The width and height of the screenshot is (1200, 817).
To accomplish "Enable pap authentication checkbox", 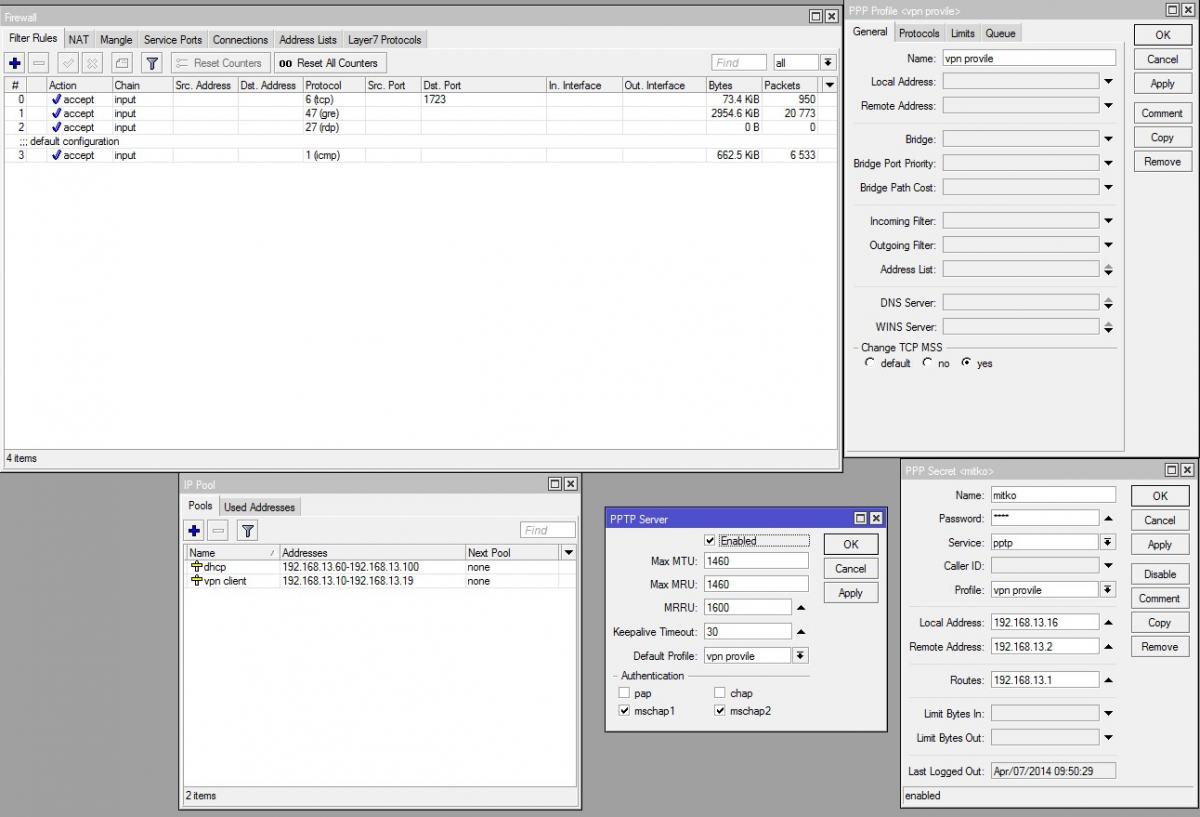I will pyautogui.click(x=624, y=693).
